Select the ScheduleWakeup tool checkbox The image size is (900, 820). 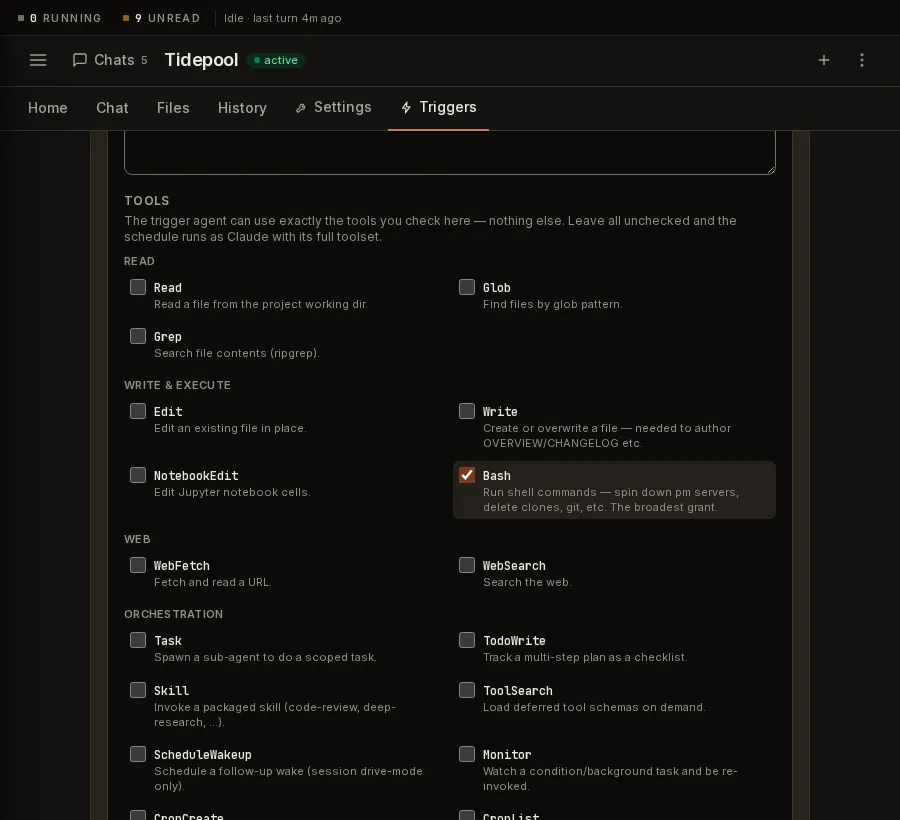point(138,754)
